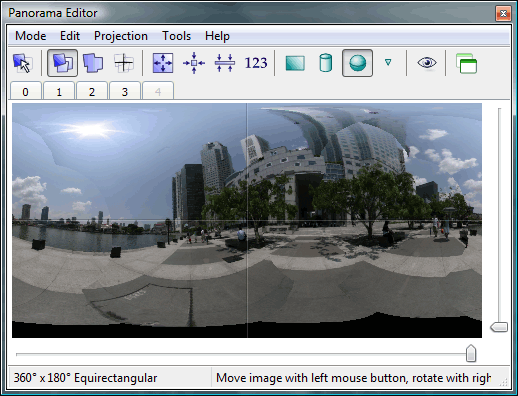This screenshot has width=518, height=396.
Task: Click the set center point crosshair icon
Action: point(124,63)
